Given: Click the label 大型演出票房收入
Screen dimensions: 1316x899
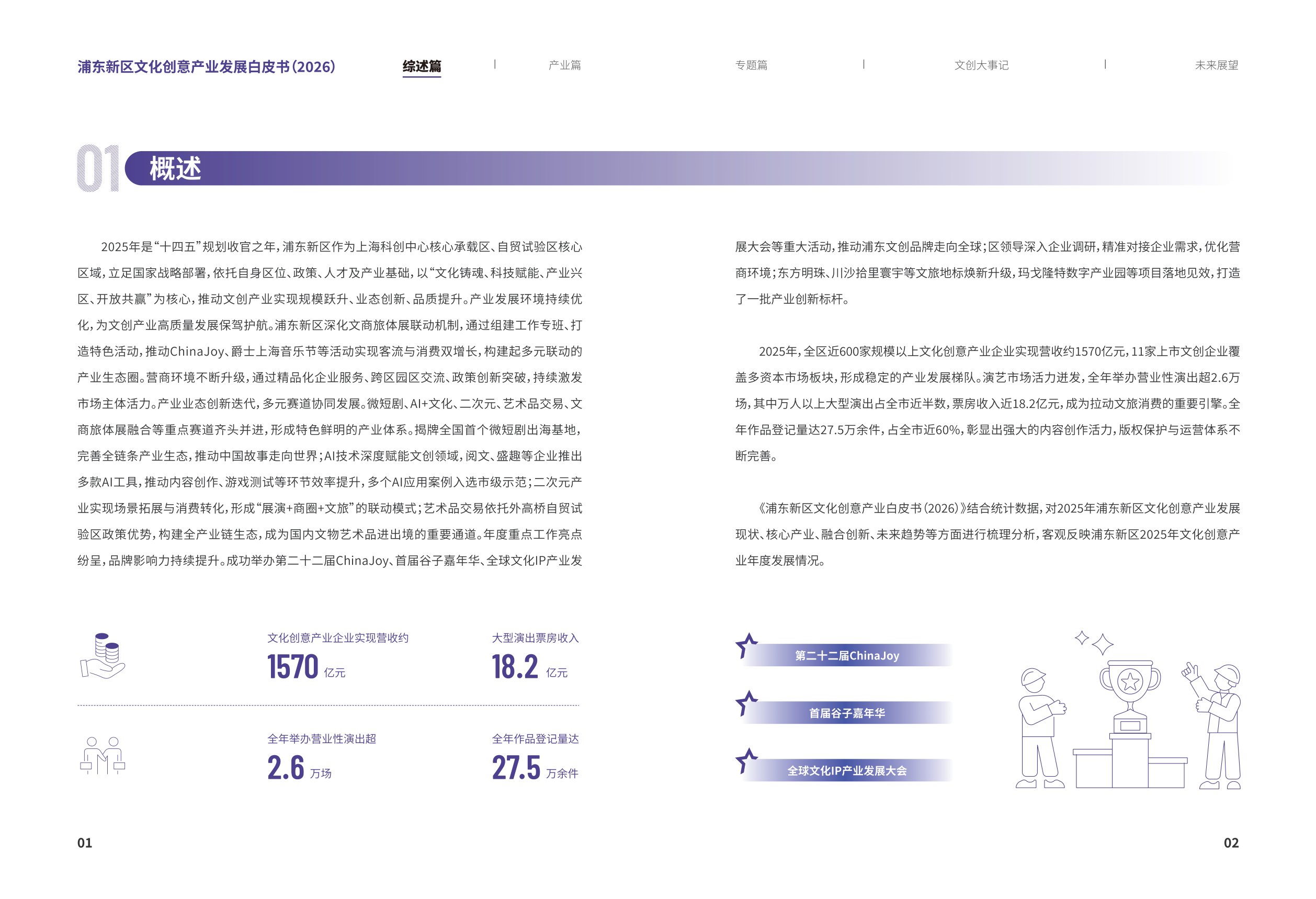Looking at the screenshot, I should (535, 638).
